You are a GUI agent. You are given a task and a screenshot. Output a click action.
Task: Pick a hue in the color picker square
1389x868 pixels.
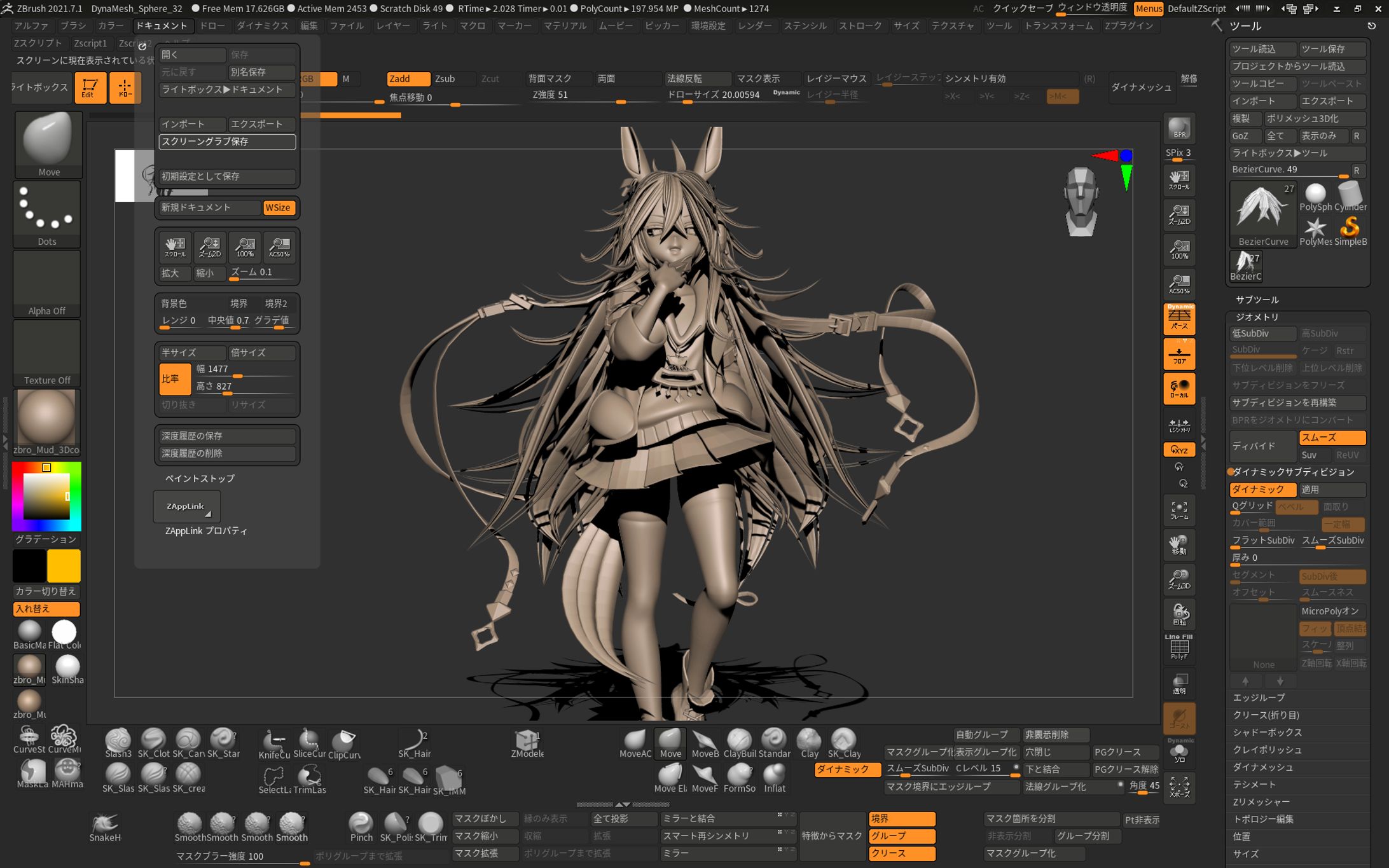point(46,496)
